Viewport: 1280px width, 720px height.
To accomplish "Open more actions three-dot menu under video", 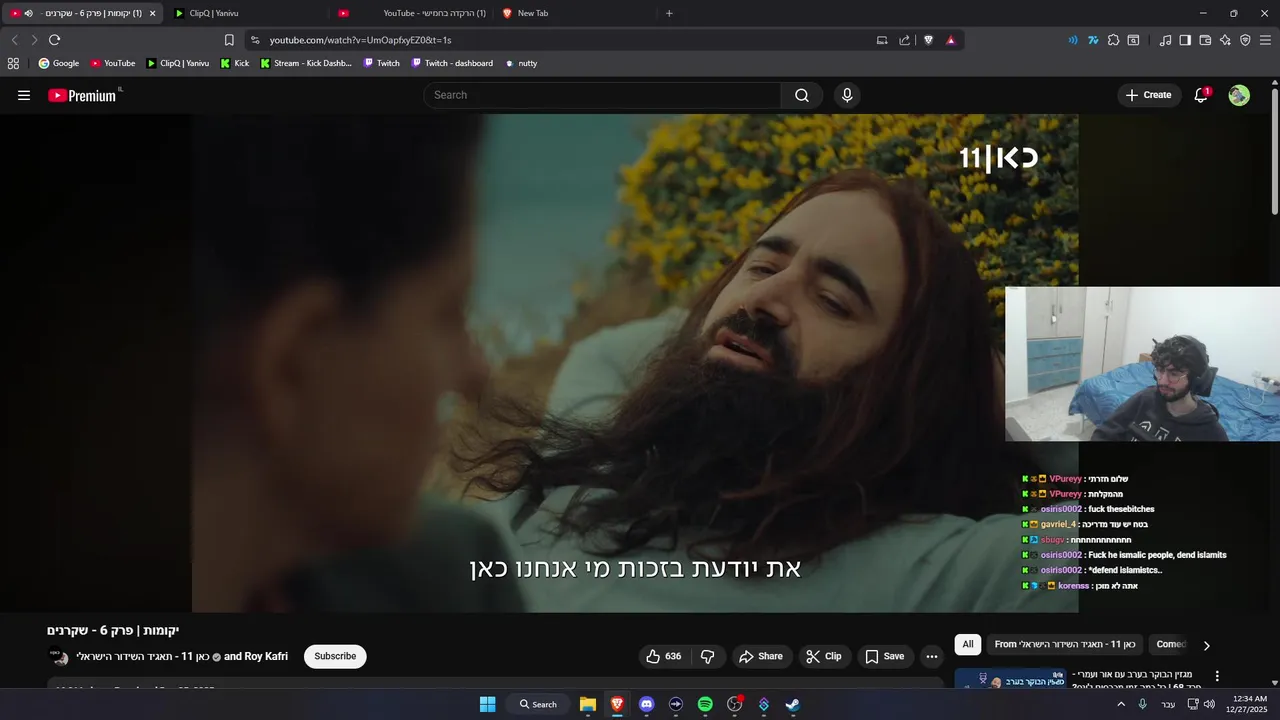I will (932, 656).
